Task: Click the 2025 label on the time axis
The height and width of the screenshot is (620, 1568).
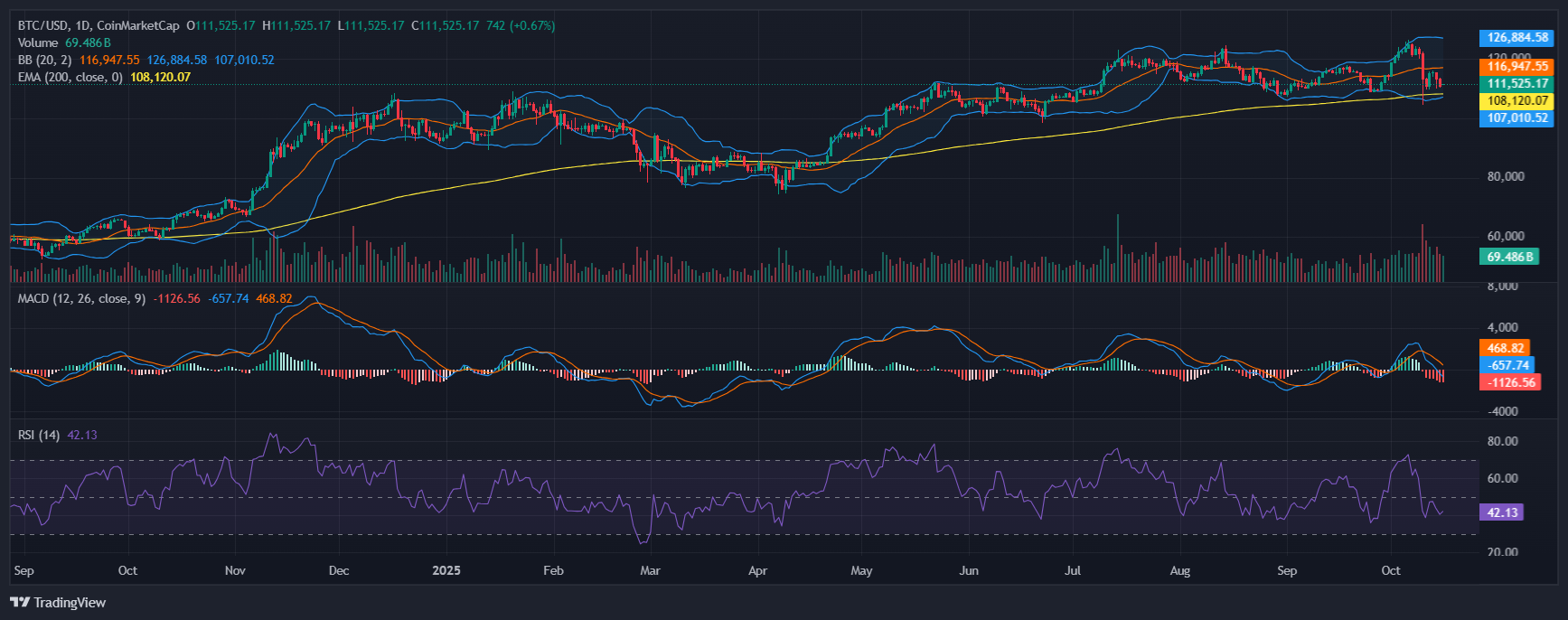Action: pos(446,570)
